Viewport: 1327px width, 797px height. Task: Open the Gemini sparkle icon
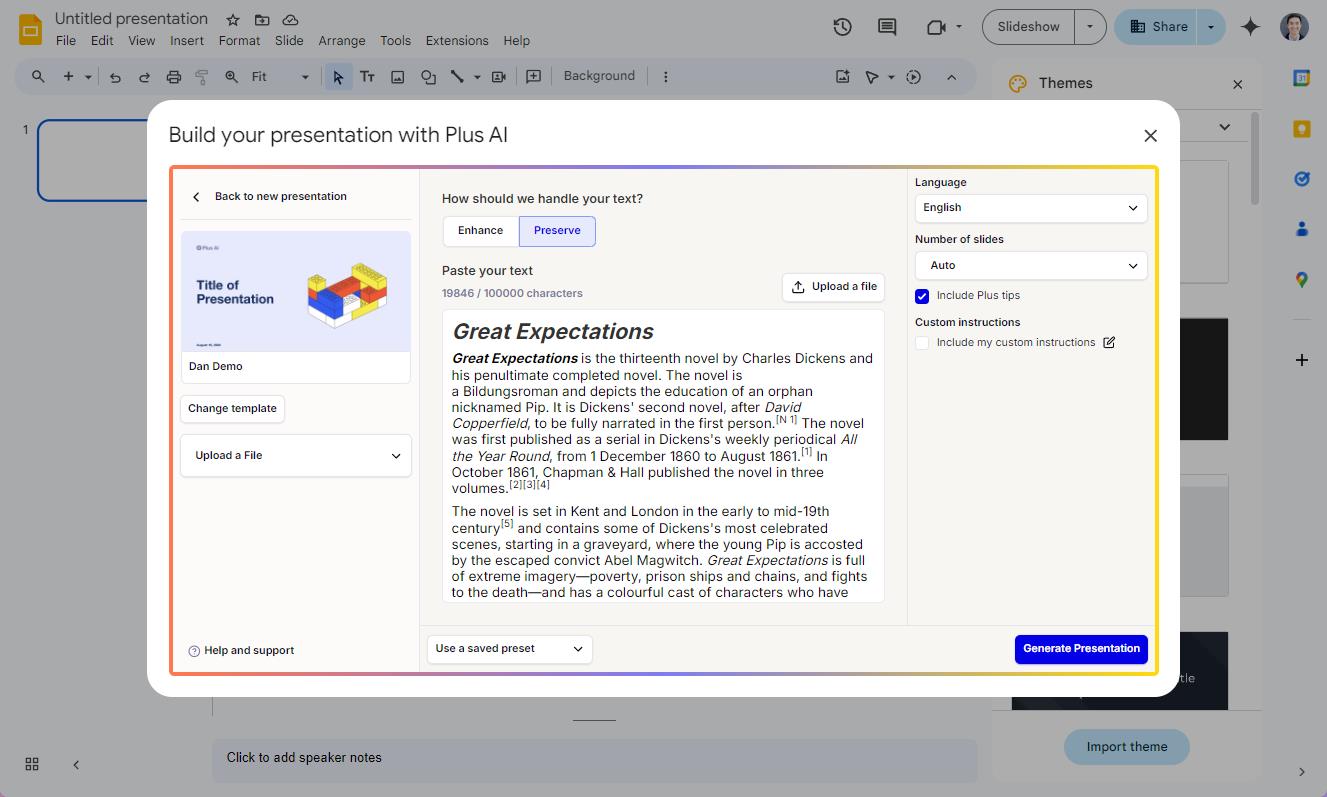(x=1250, y=27)
